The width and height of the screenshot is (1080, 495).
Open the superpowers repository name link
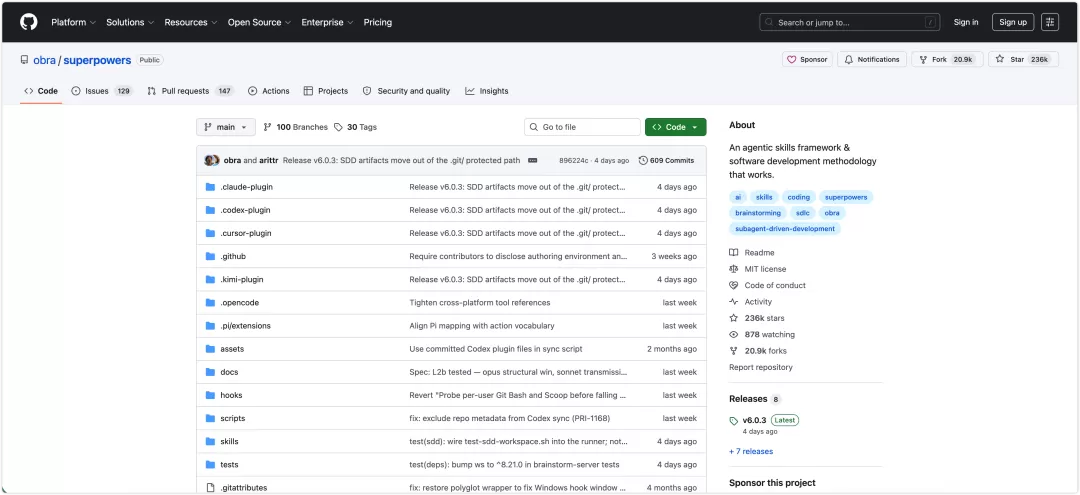(97, 60)
